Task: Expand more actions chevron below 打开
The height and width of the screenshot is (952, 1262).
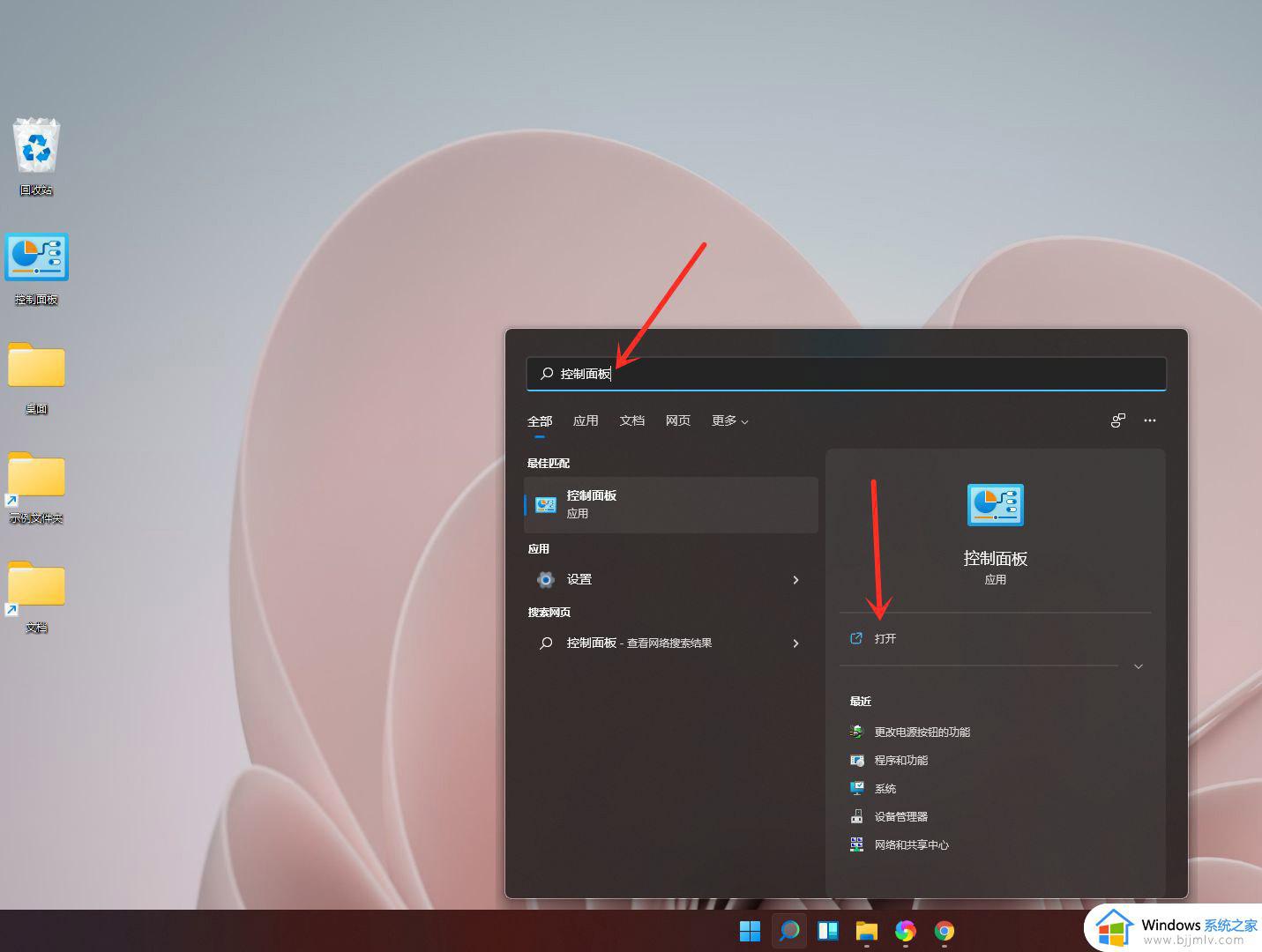Action: [x=1139, y=666]
